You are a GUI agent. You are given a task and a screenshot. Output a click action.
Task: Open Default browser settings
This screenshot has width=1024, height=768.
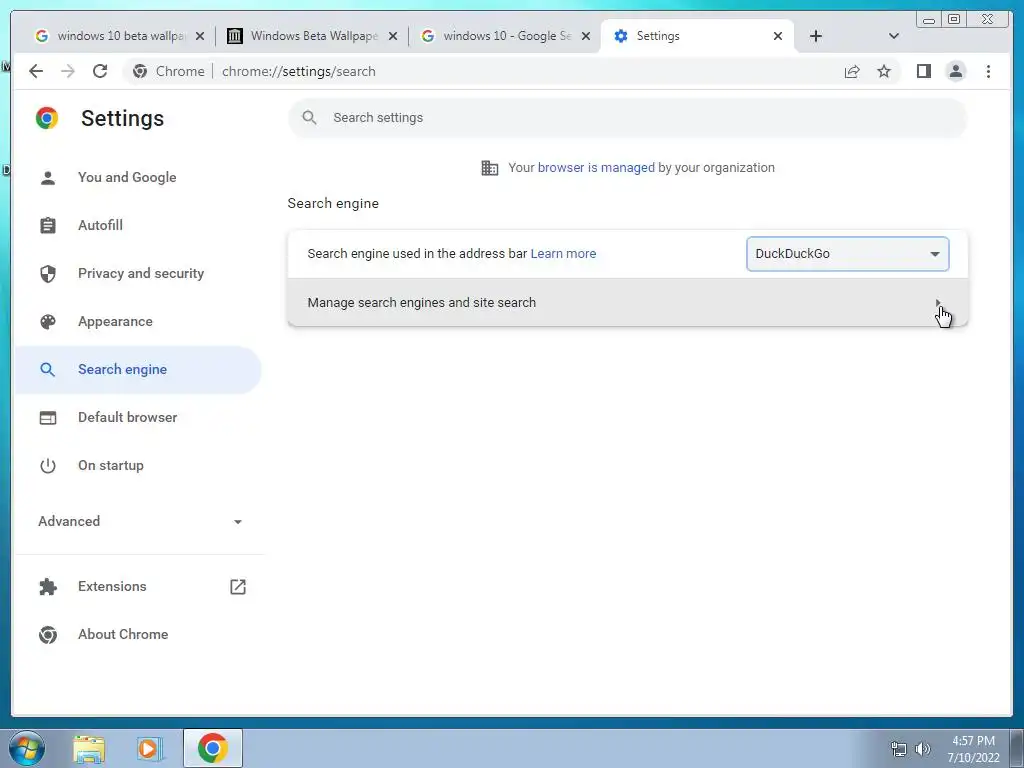(x=138, y=417)
